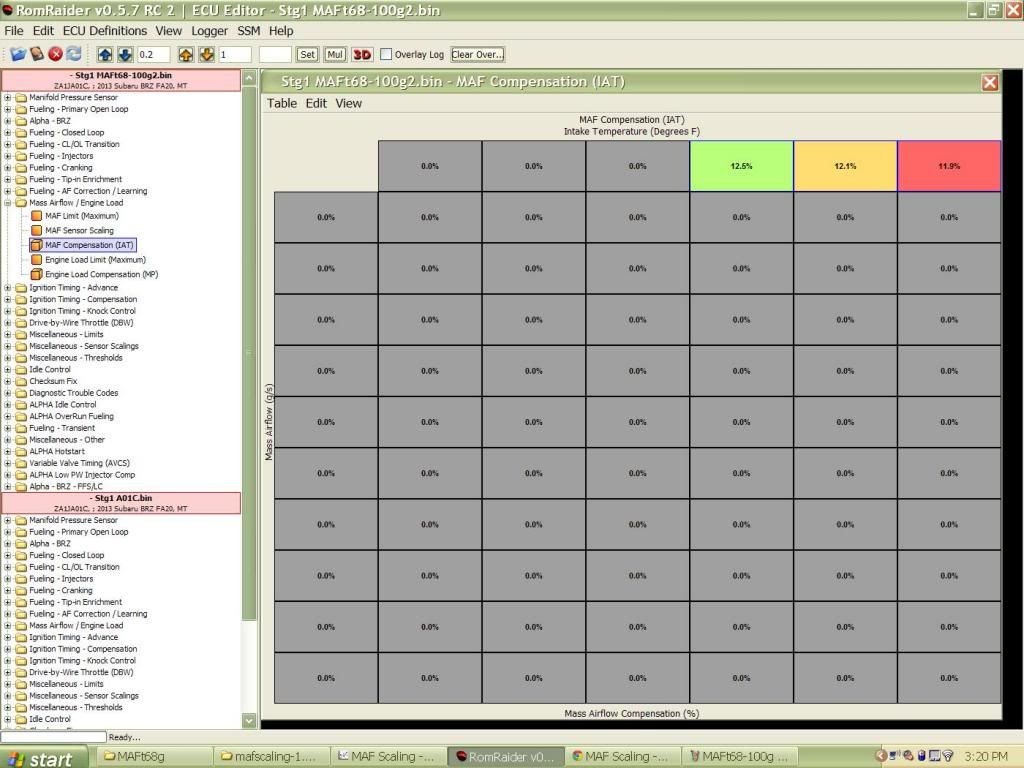
Task: Open the 3D graph view button
Action: click(362, 54)
